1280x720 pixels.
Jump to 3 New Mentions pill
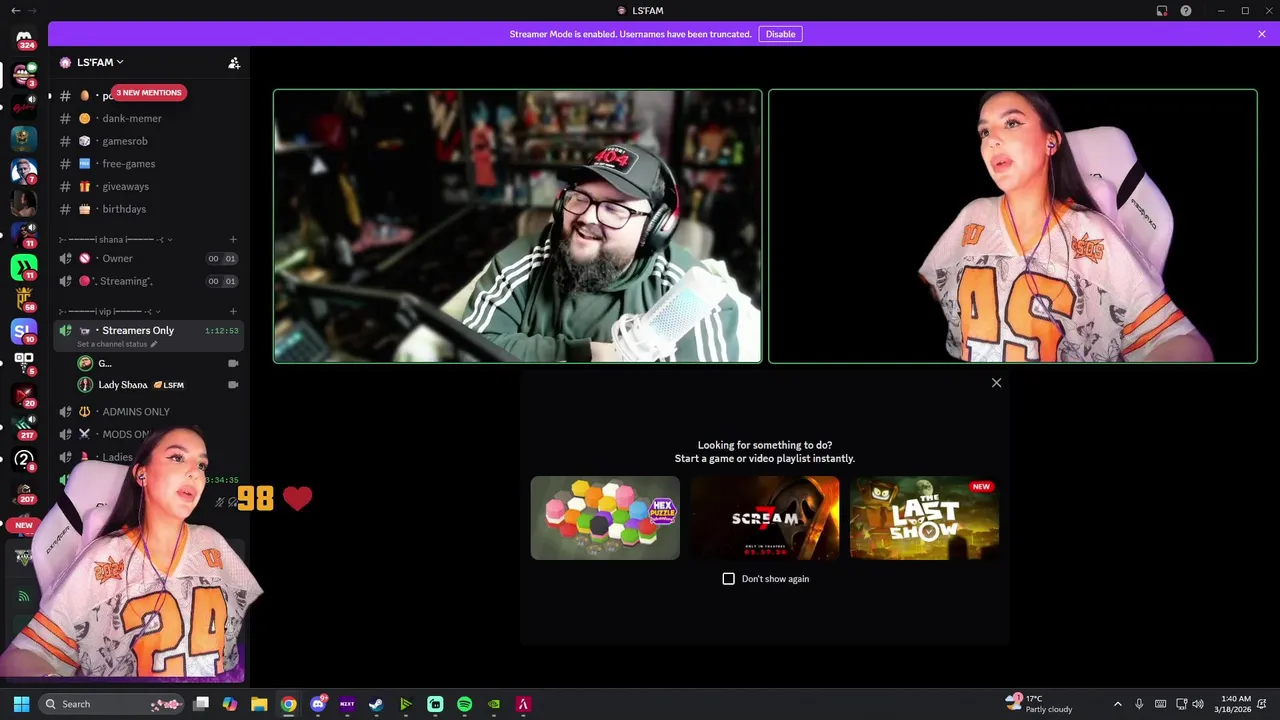coord(149,93)
